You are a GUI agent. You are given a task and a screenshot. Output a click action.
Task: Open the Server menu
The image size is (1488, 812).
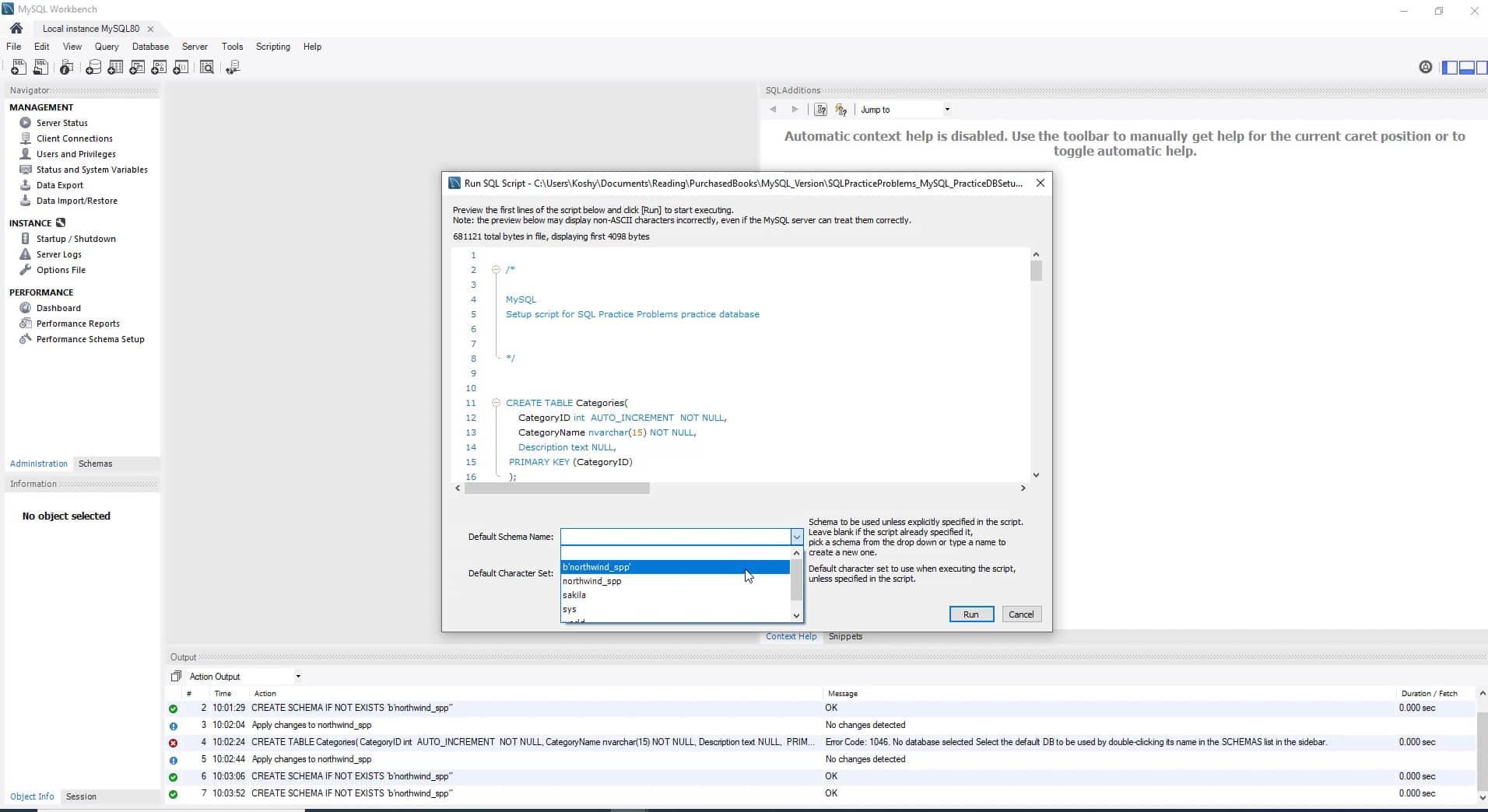(195, 47)
